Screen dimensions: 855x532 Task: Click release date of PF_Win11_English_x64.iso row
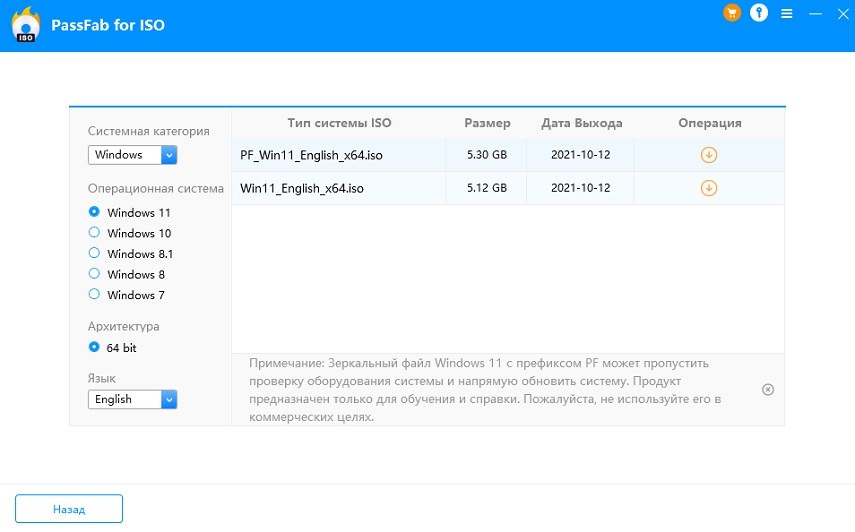click(580, 155)
